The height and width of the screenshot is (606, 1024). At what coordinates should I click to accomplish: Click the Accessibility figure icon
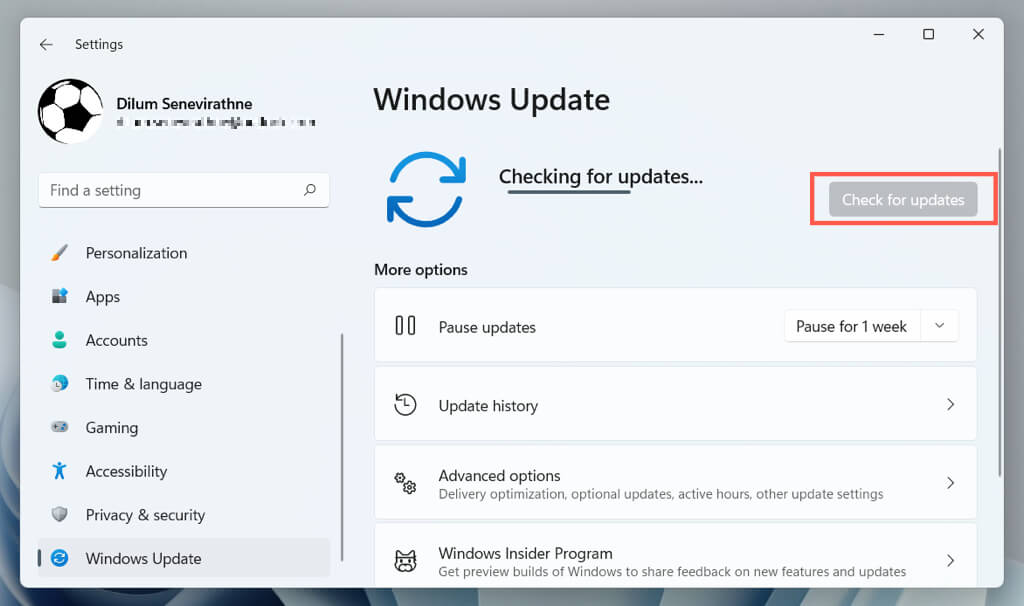(x=59, y=471)
